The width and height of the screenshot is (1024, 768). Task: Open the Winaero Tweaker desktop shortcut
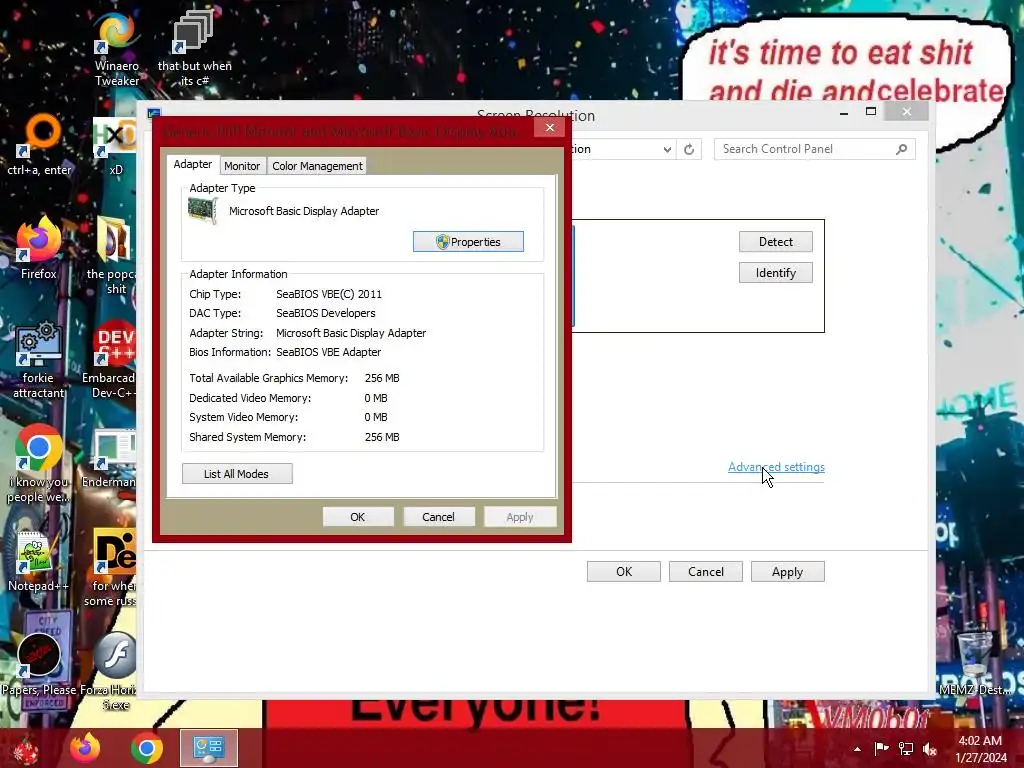[116, 49]
